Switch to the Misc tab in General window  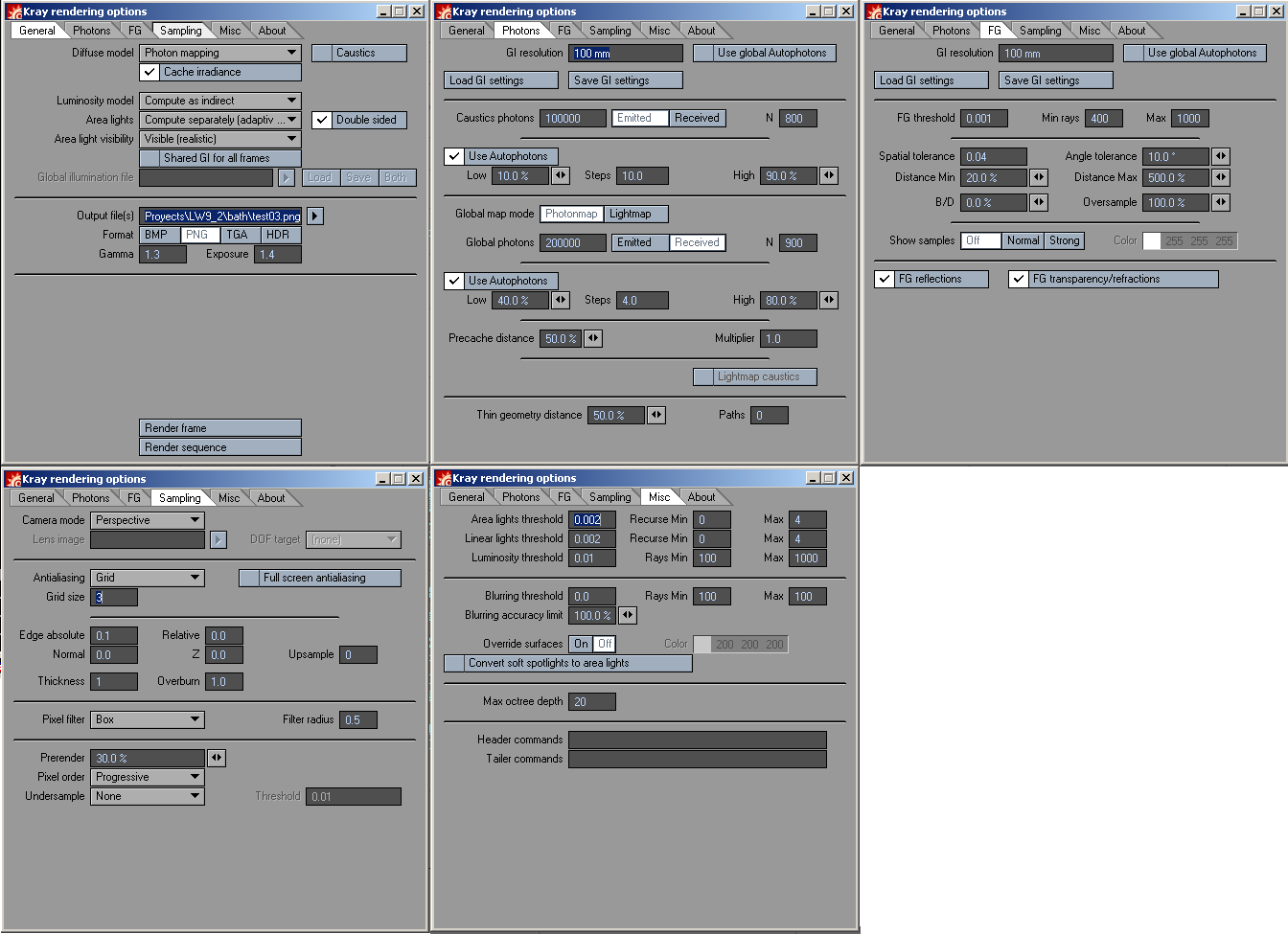(x=230, y=31)
